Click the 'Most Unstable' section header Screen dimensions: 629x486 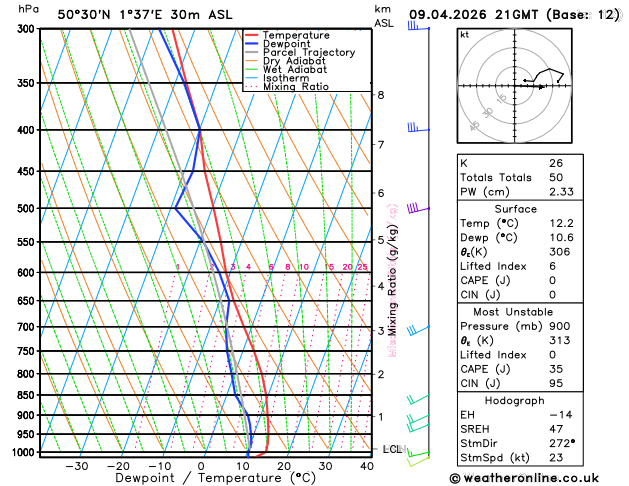click(x=513, y=312)
